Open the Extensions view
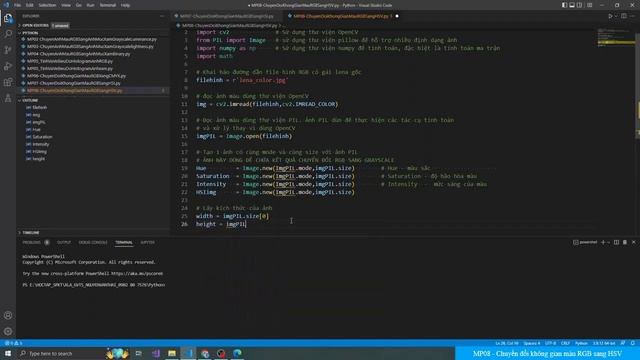This screenshot has width=640, height=360. [x=8, y=82]
